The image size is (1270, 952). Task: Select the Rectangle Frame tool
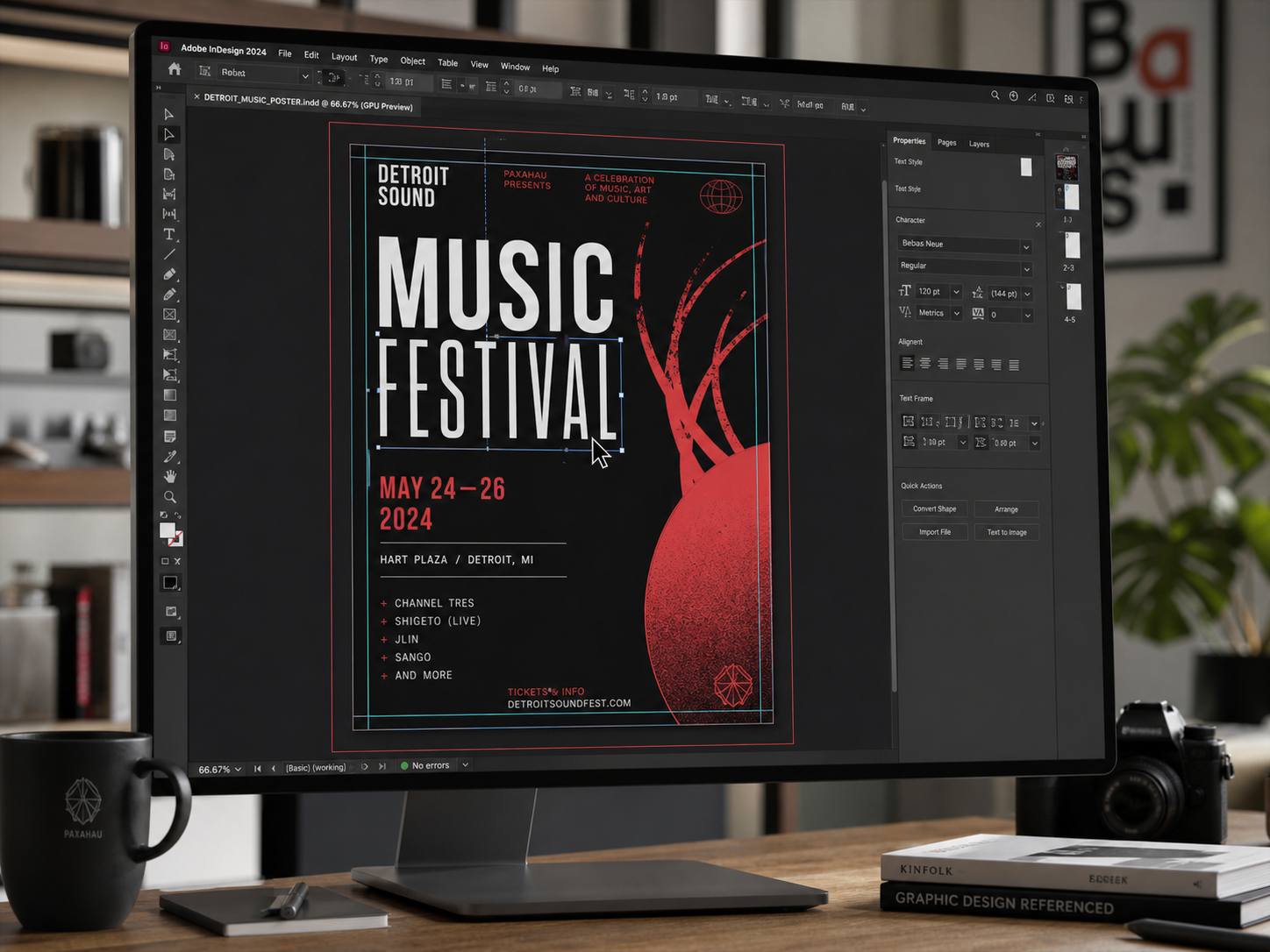tap(169, 315)
